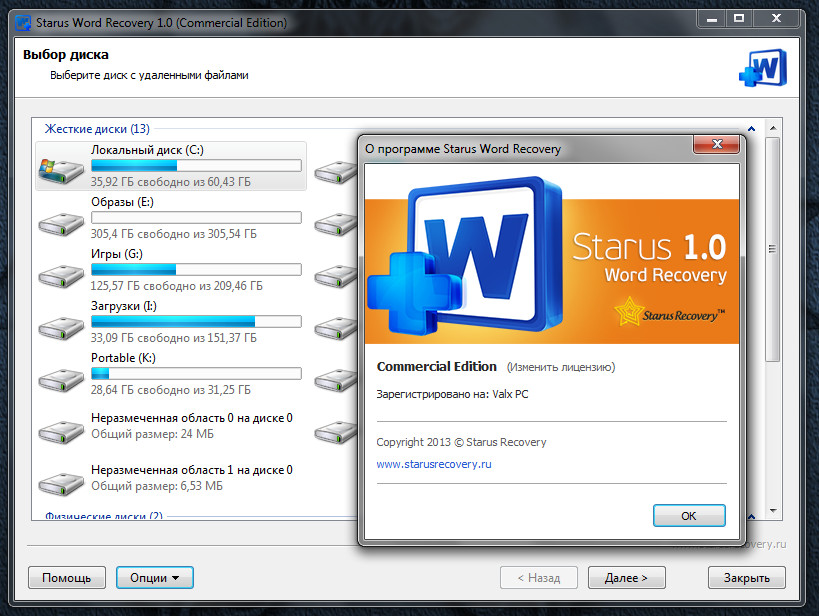Image resolution: width=819 pixels, height=616 pixels.
Task: Click the Commercial Edition heading in About dialog
Action: [437, 367]
